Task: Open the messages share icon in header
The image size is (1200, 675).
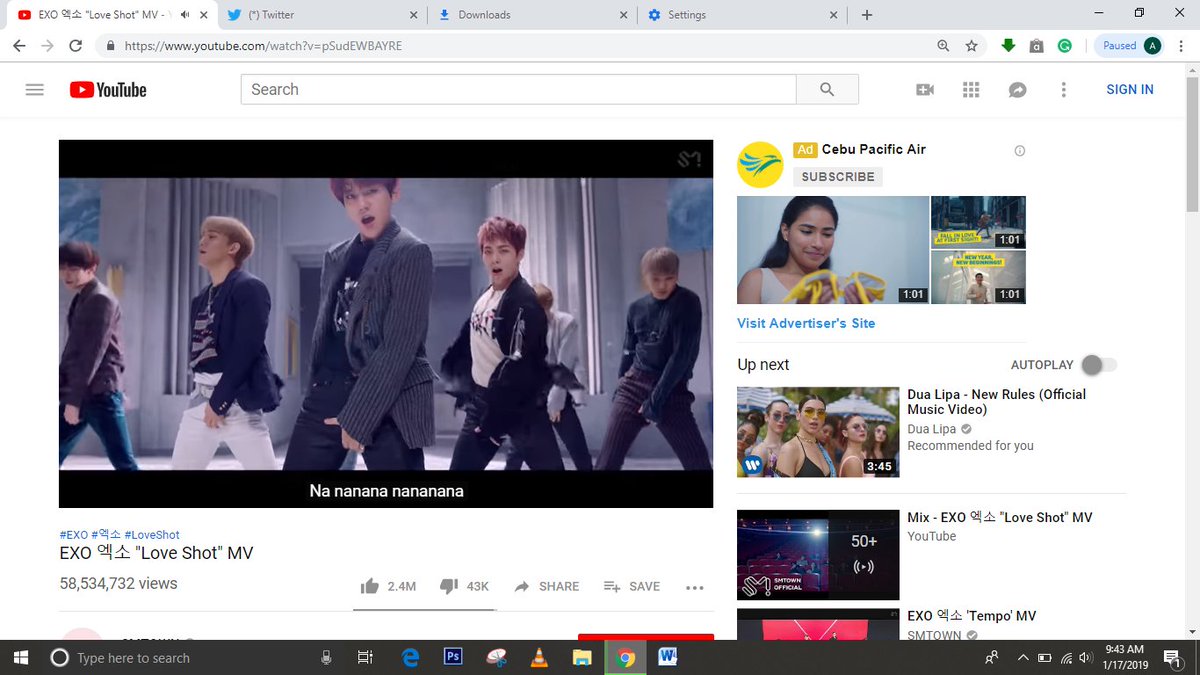Action: (1017, 90)
